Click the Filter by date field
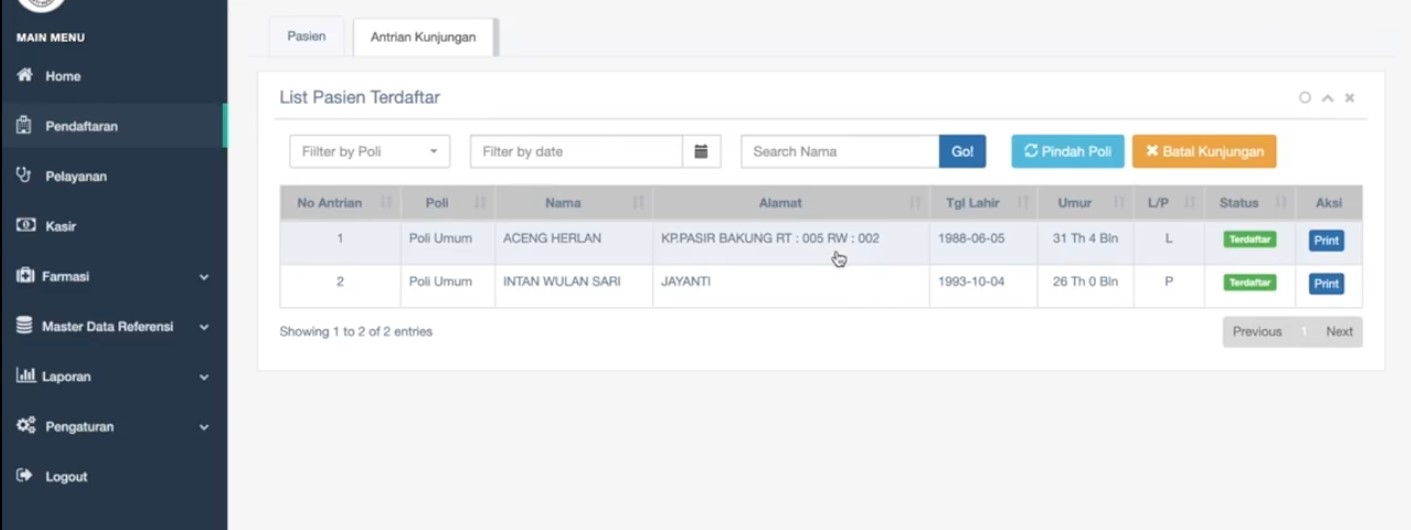Image resolution: width=1411 pixels, height=530 pixels. click(576, 152)
